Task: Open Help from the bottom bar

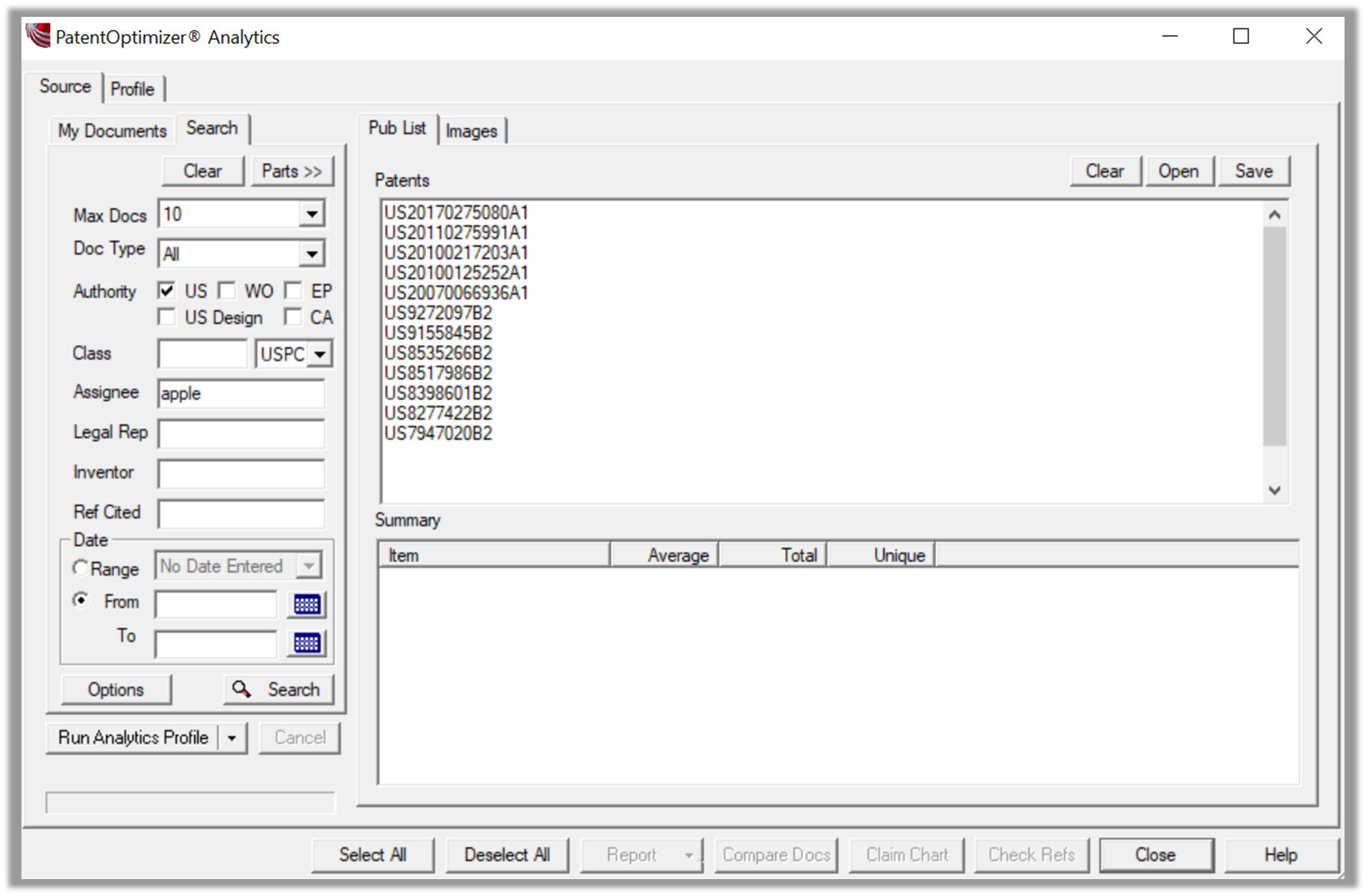Action: tap(1281, 855)
